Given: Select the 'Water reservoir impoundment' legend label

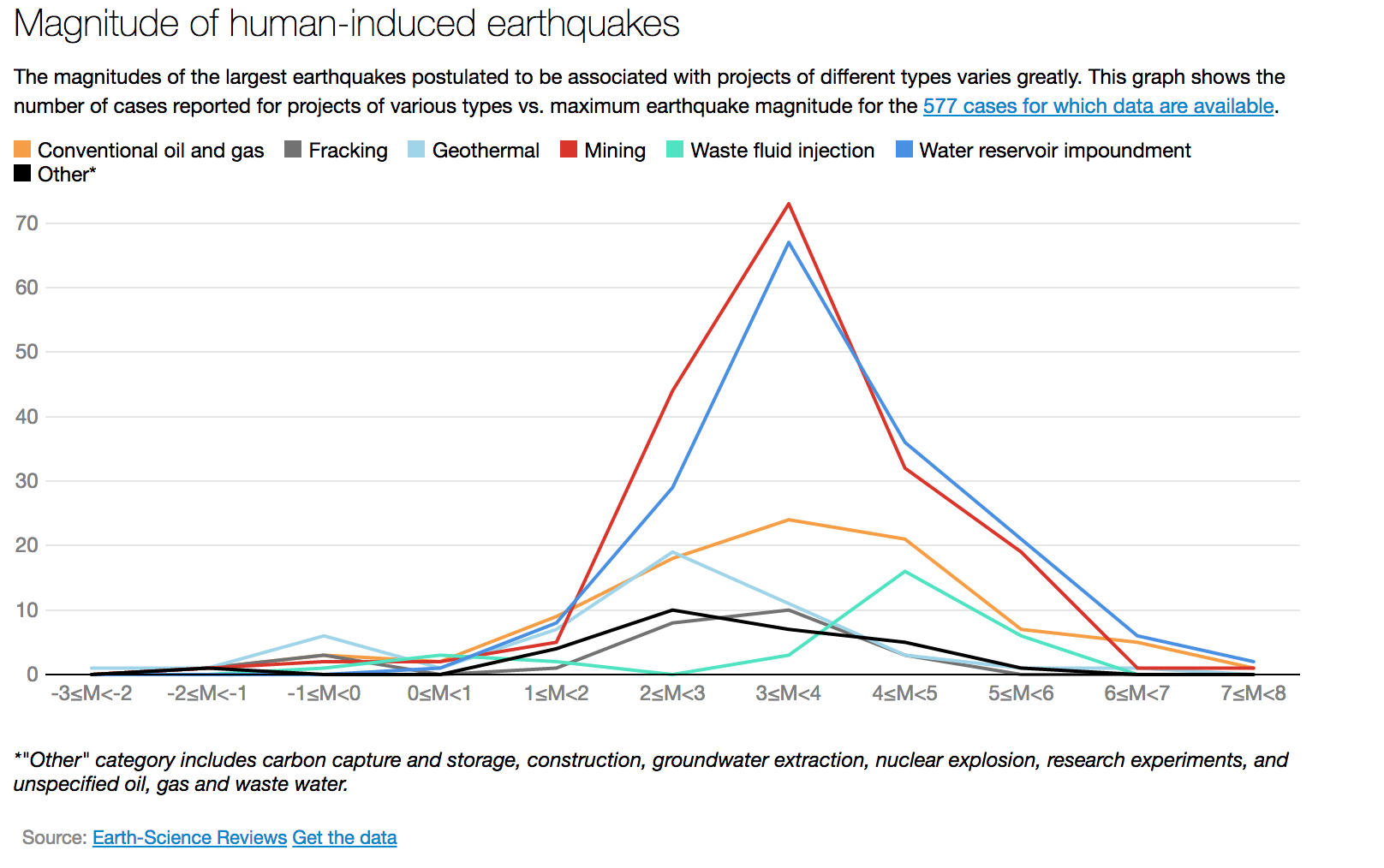Looking at the screenshot, I should [x=1055, y=151].
